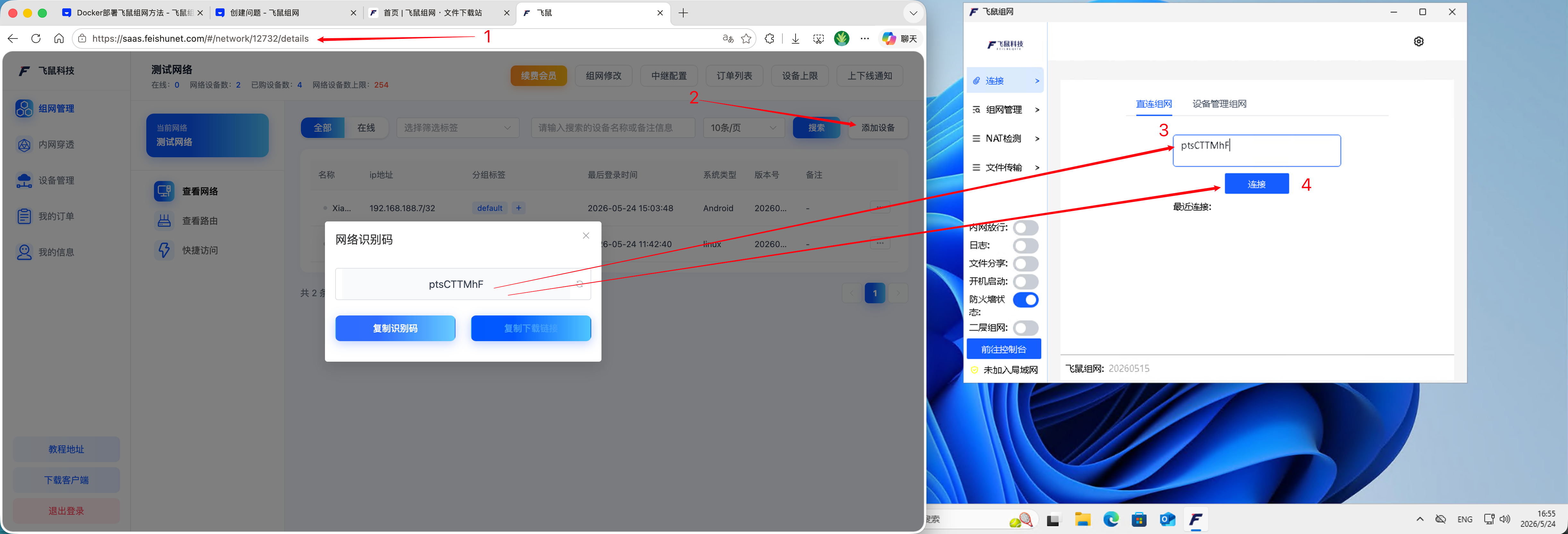Open settings gear in 飞鼠组网 window

point(1419,41)
